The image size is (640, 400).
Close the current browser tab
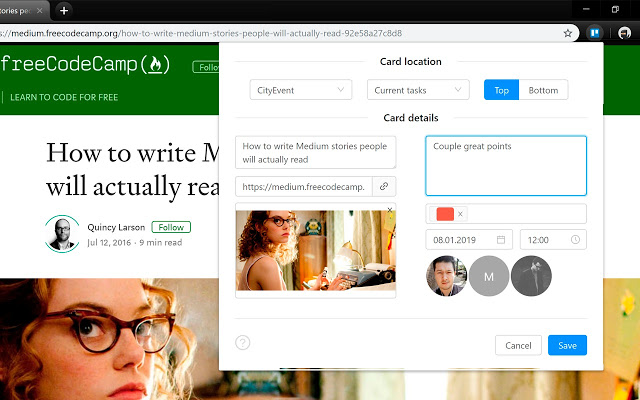[x=40, y=11]
